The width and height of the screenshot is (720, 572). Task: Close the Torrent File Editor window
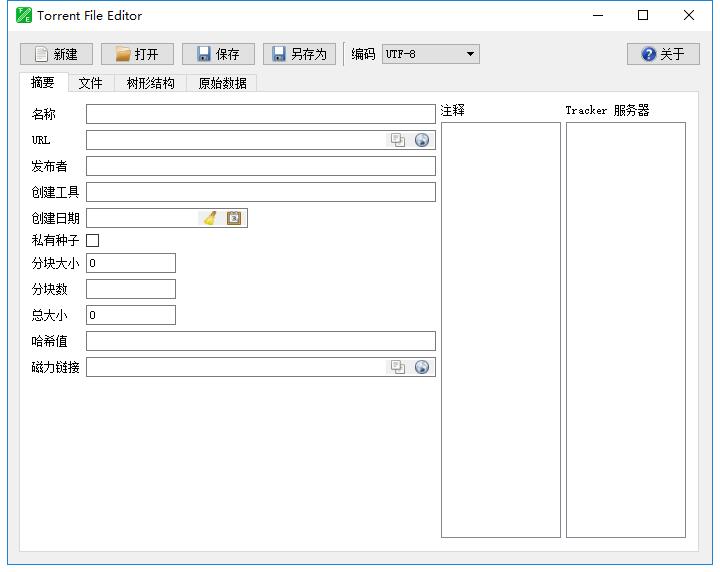[x=689, y=16]
